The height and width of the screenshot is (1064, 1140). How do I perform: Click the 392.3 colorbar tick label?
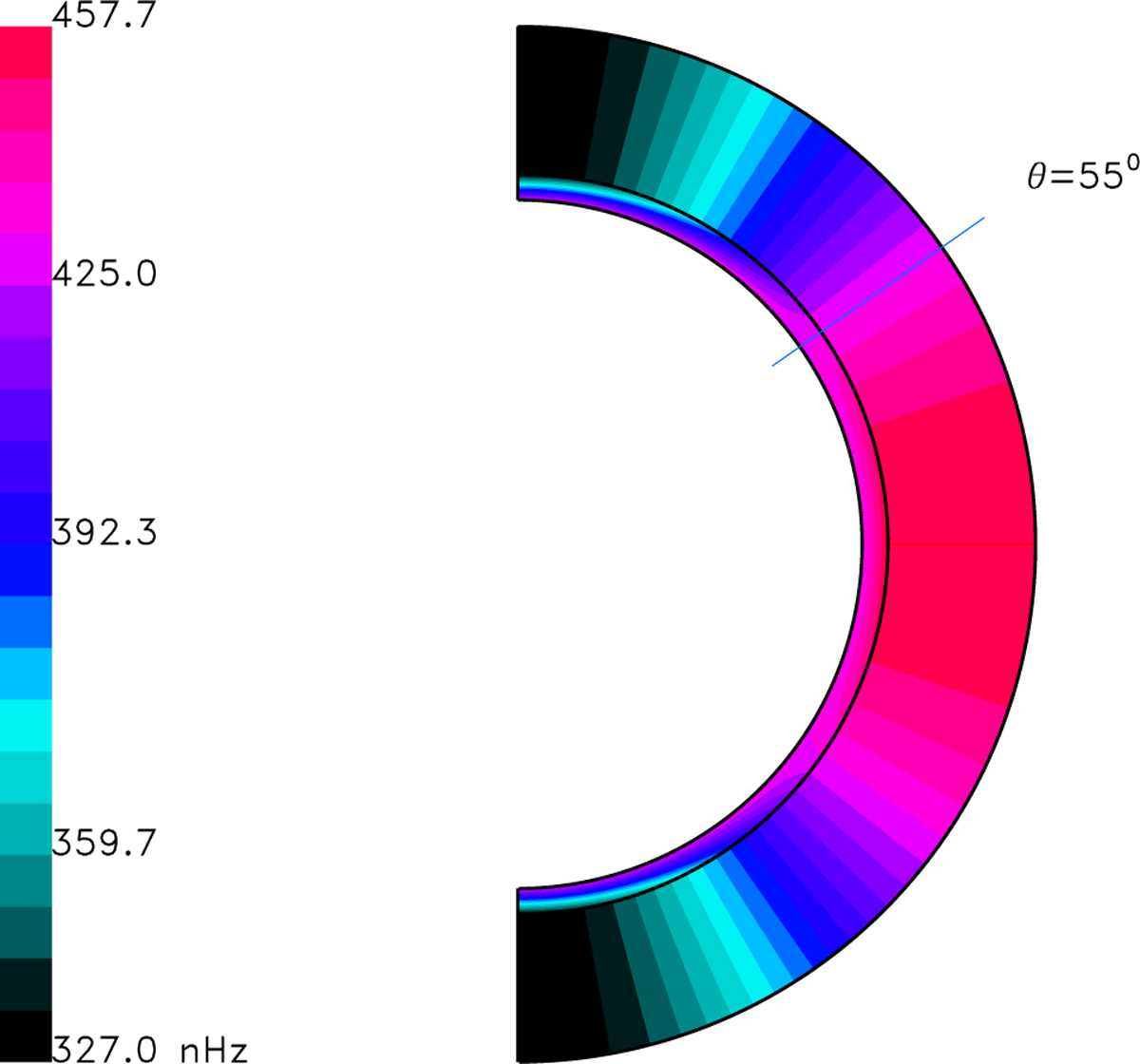(103, 534)
